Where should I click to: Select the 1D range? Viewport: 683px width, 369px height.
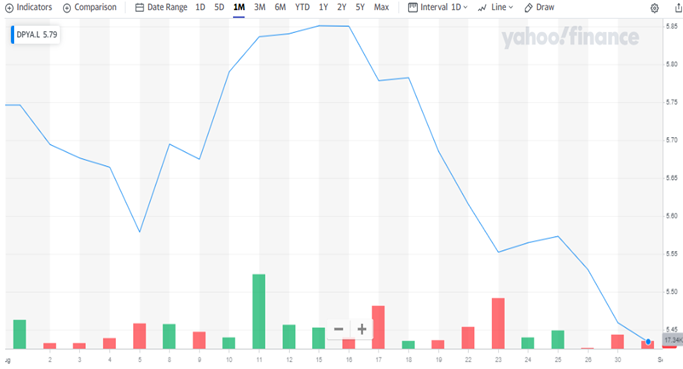click(x=200, y=7)
